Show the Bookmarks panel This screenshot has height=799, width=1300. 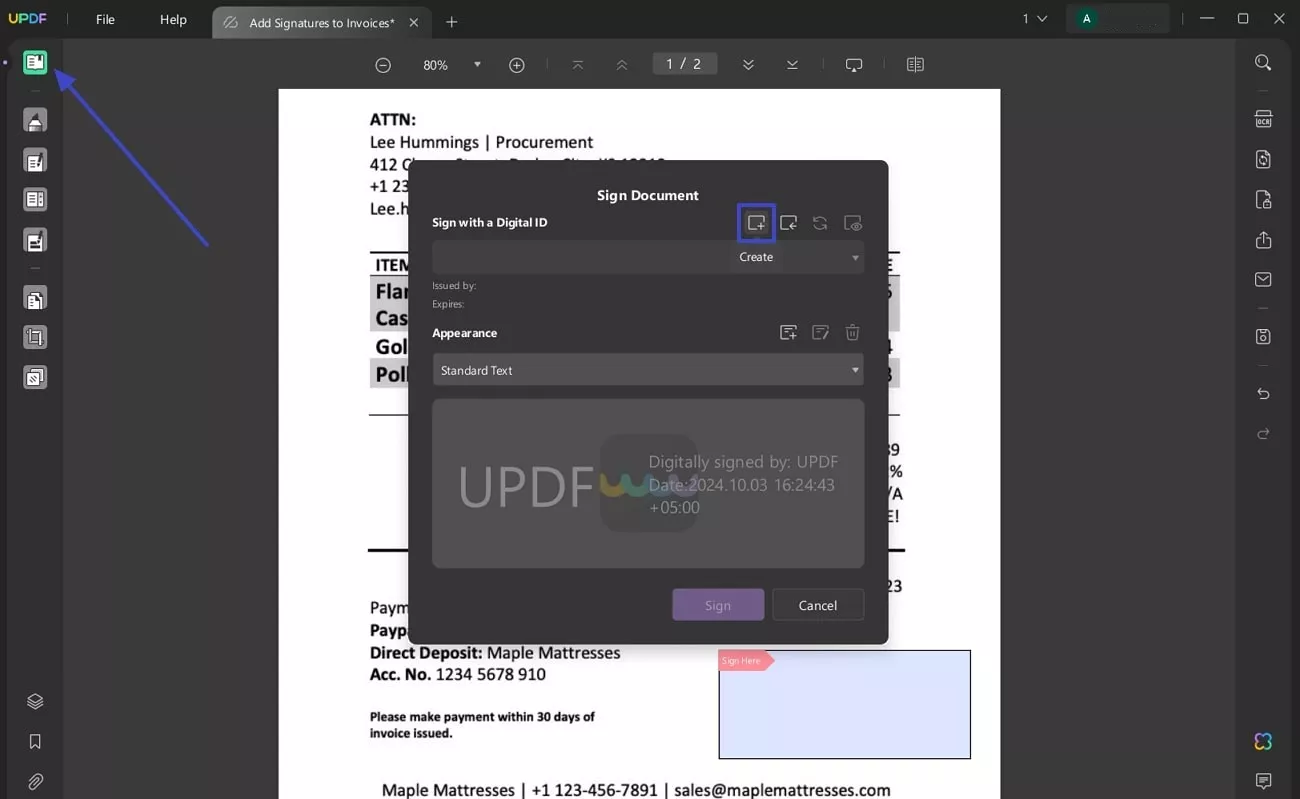click(35, 741)
